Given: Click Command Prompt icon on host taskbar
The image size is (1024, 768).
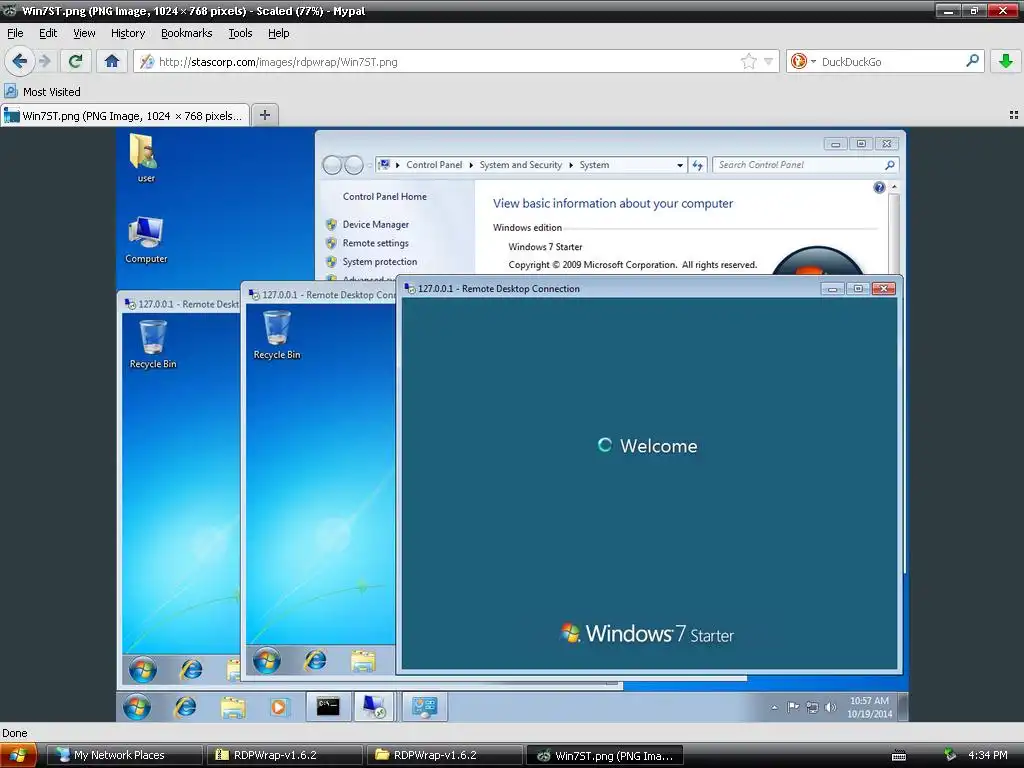Looking at the screenshot, I should click(328, 707).
